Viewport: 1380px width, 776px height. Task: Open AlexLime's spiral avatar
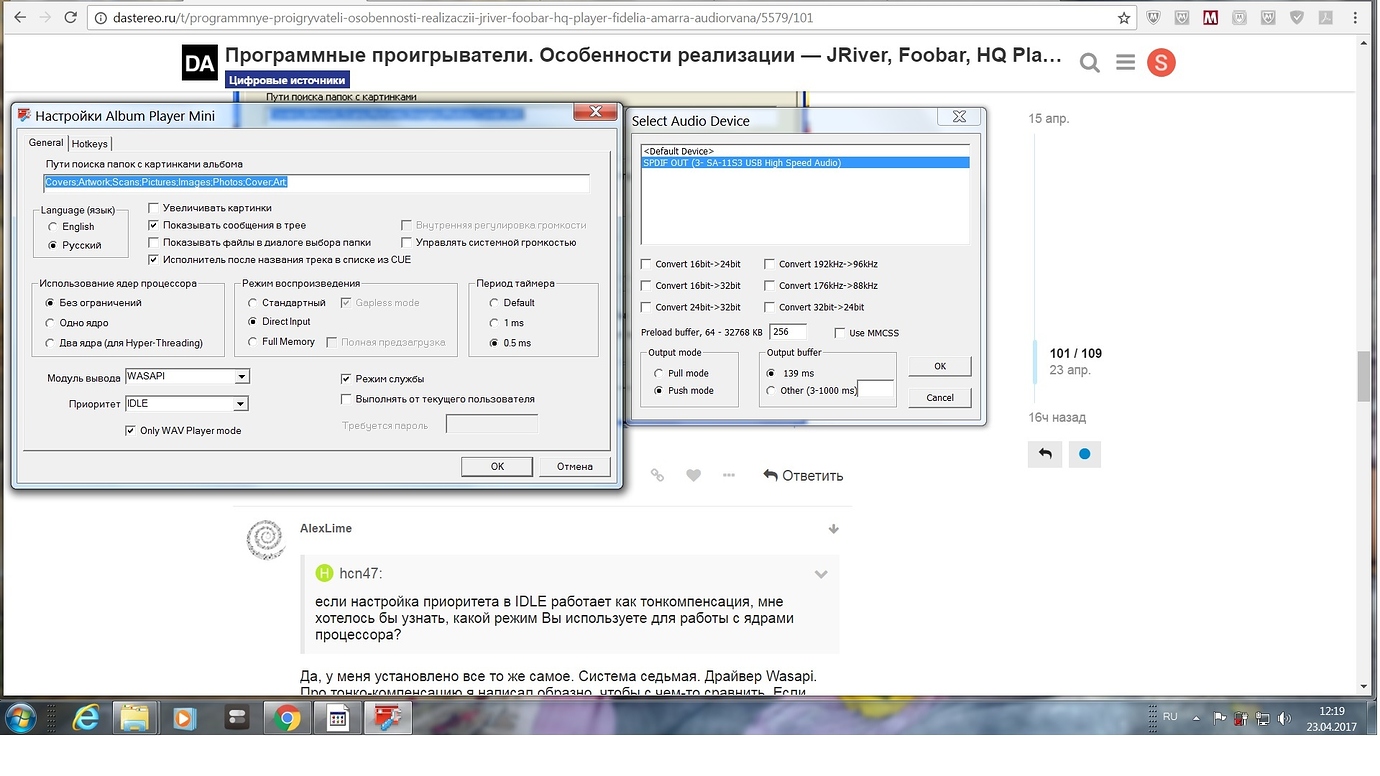coord(266,540)
